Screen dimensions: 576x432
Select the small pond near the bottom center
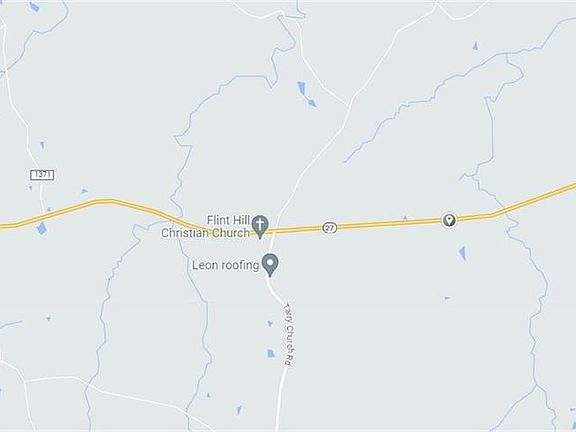click(239, 409)
